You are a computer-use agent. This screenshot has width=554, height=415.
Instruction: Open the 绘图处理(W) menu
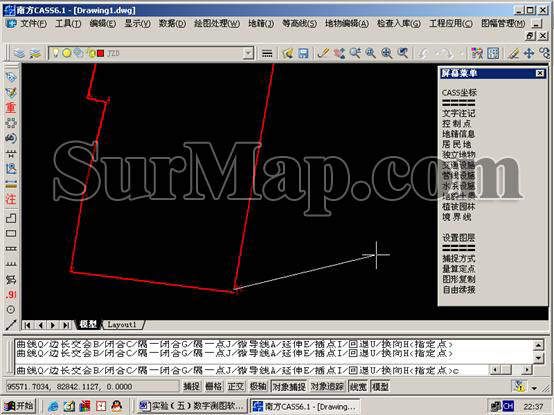(x=217, y=24)
